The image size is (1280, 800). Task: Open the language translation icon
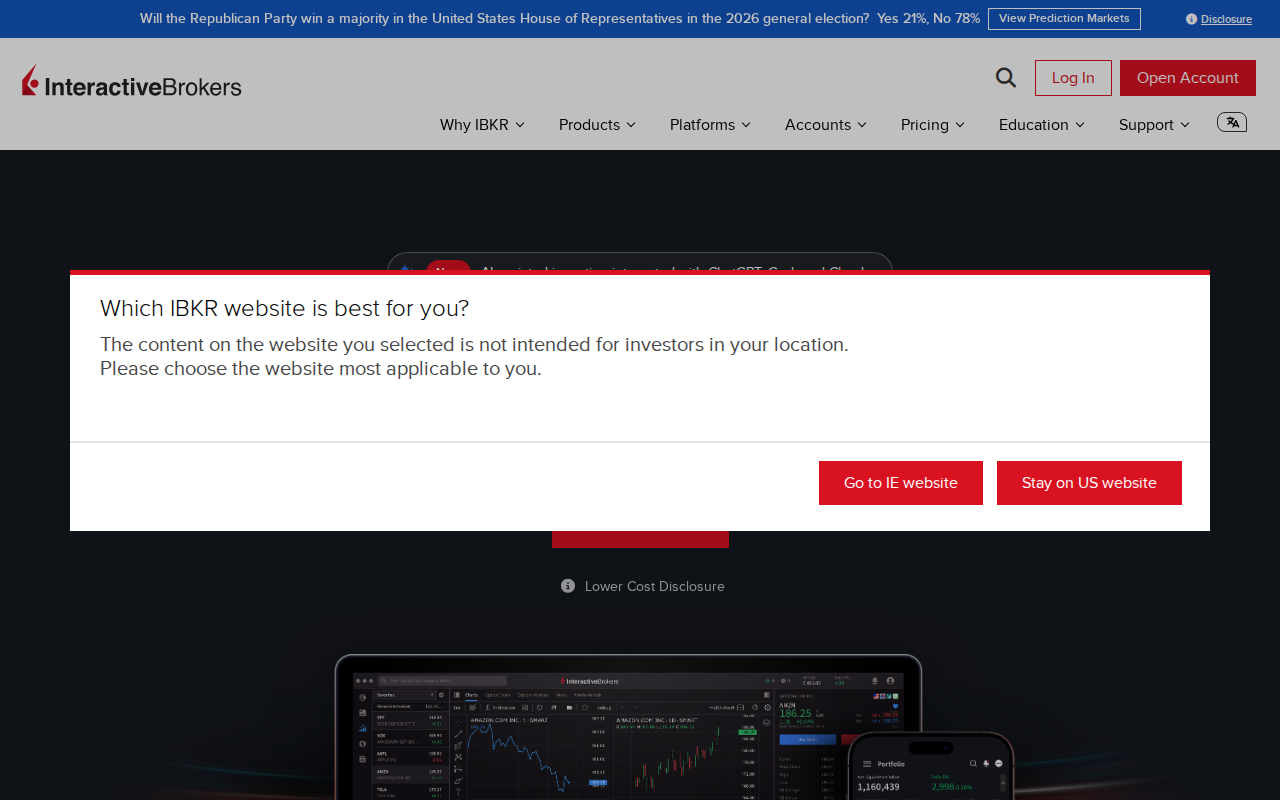(x=1232, y=122)
